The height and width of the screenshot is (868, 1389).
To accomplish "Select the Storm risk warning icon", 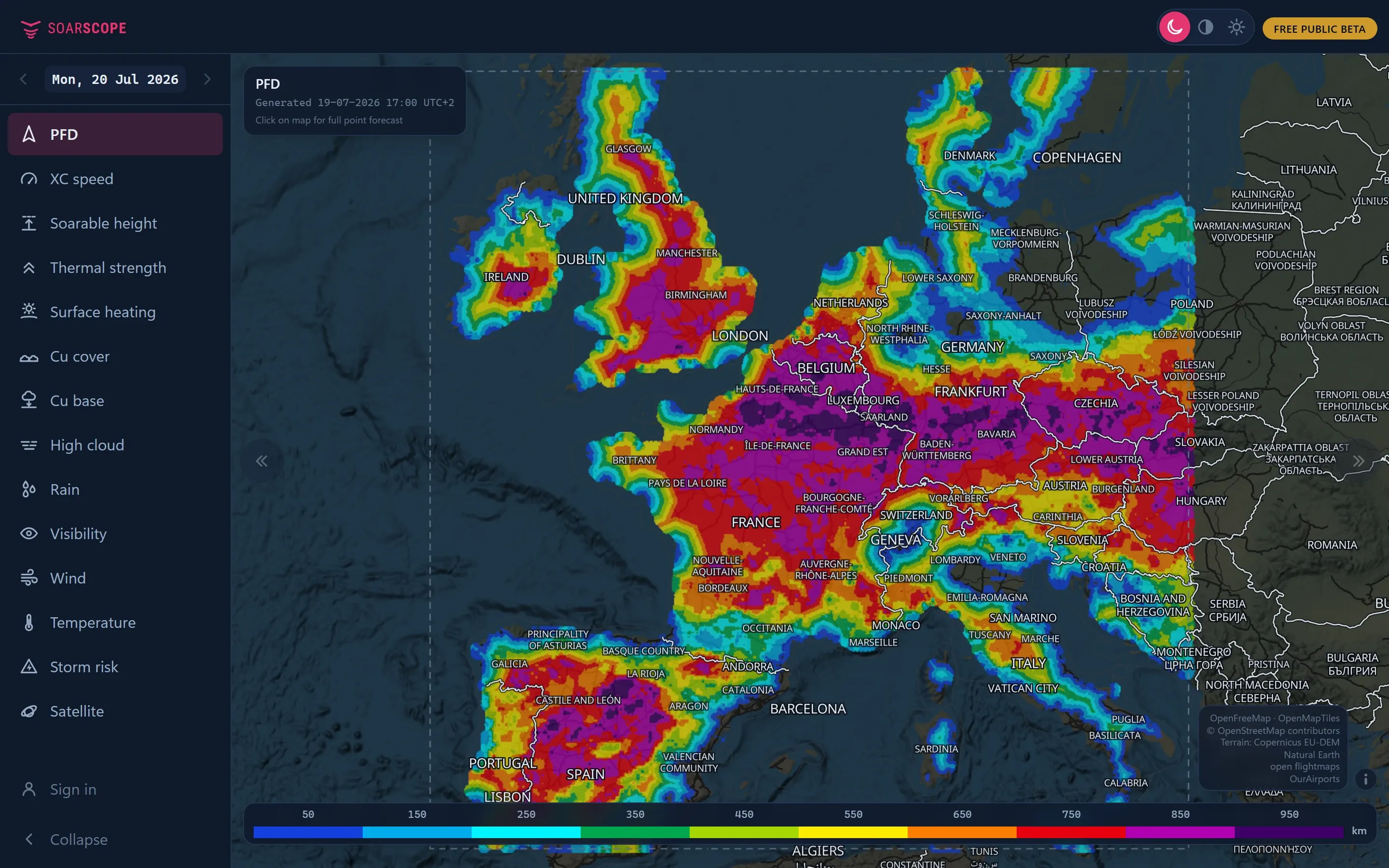I will point(29,667).
